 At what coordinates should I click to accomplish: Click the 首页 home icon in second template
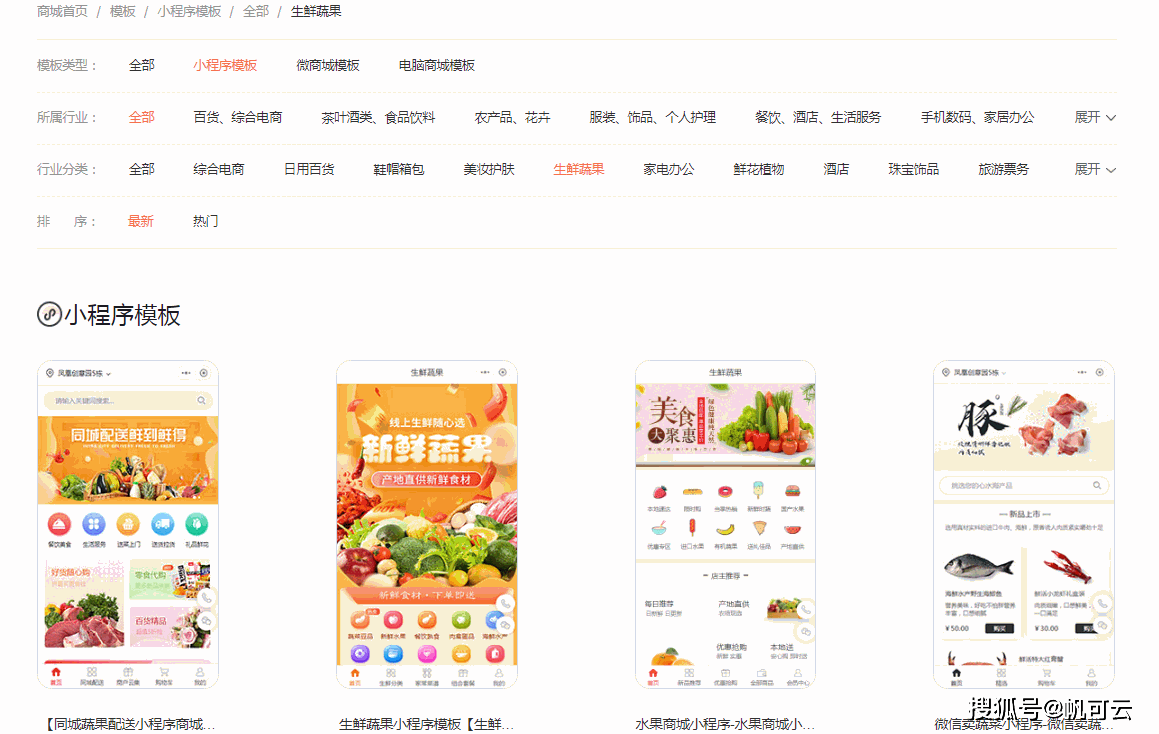pos(355,673)
